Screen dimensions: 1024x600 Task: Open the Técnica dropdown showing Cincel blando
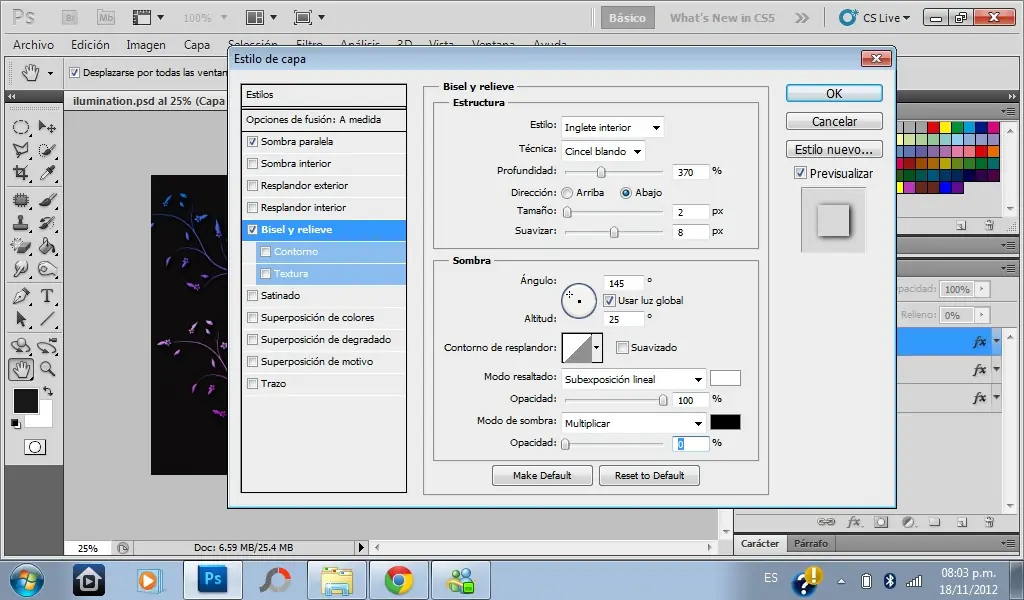point(603,151)
